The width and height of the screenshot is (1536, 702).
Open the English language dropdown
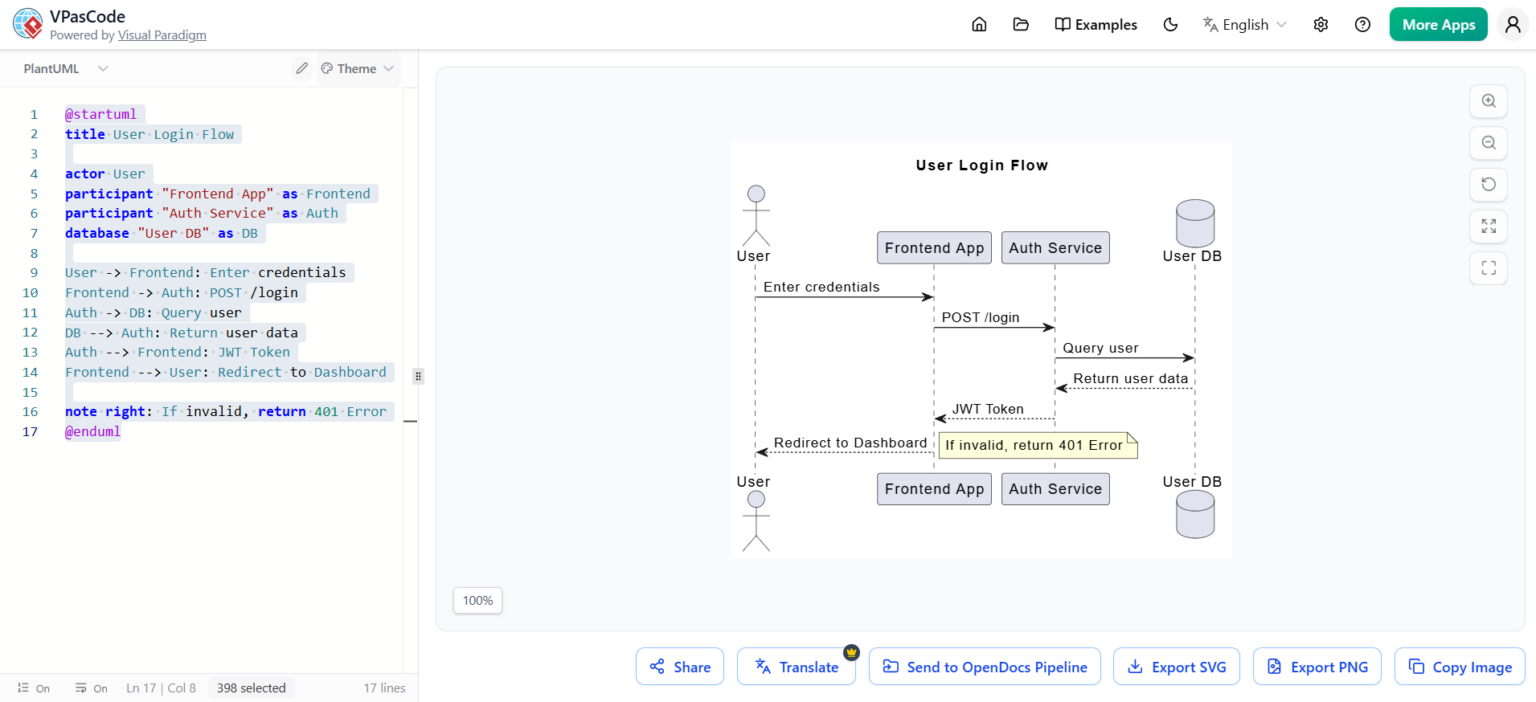(1245, 24)
